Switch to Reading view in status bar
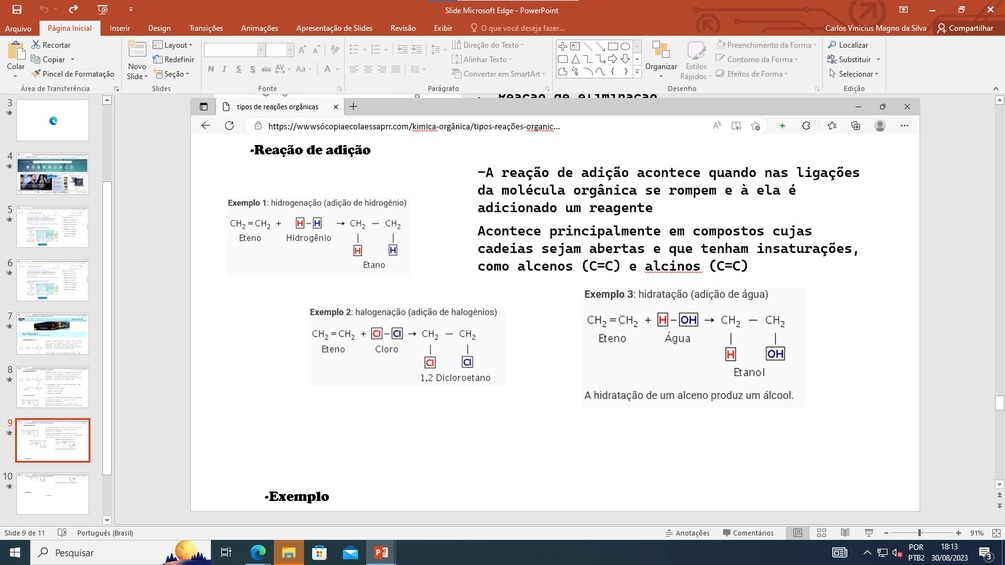 [845, 533]
